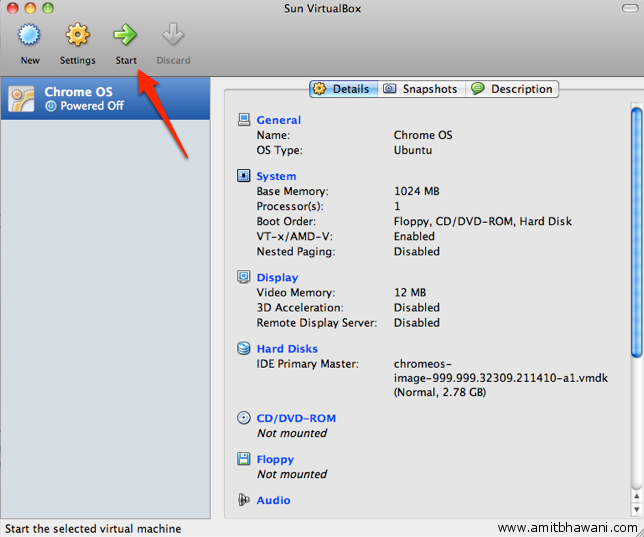
Task: Open Settings via the gear icon
Action: tap(78, 35)
